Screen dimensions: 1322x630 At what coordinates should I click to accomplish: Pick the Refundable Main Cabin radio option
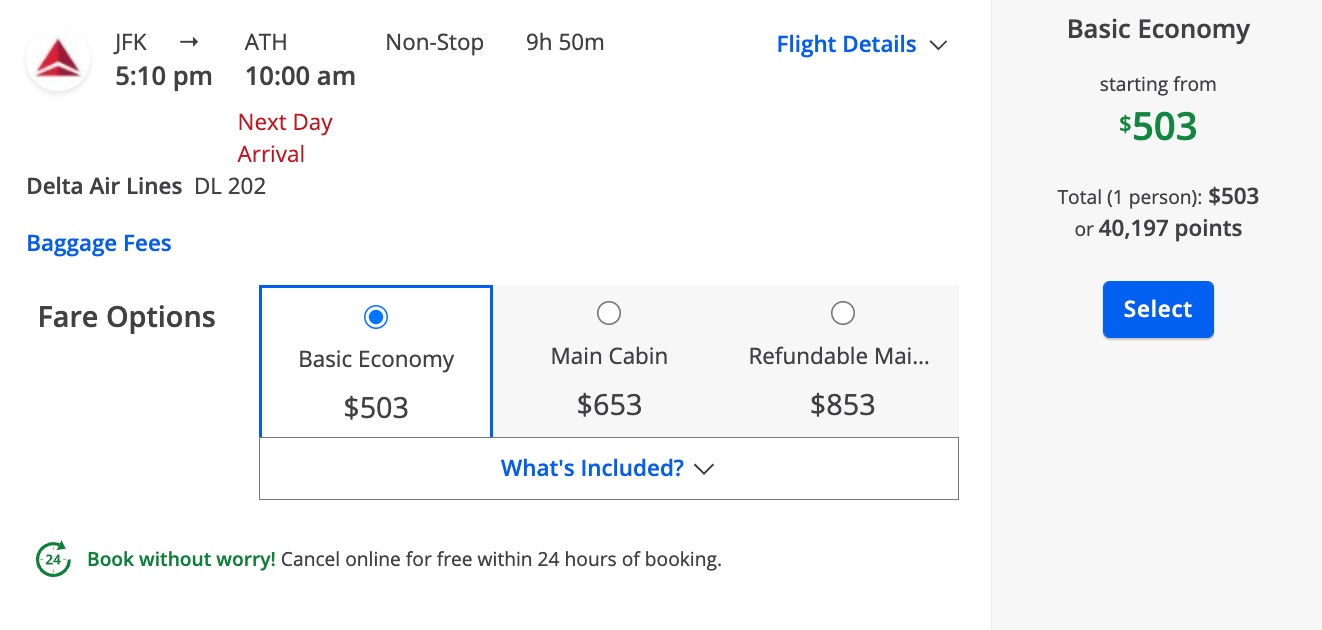tap(843, 314)
